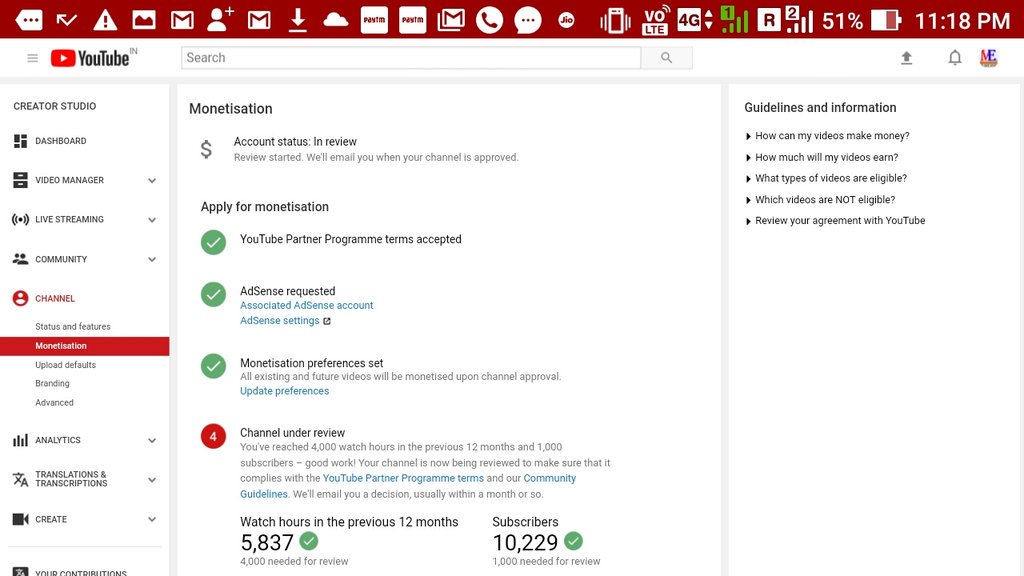Click the Channel person icon

[20, 298]
